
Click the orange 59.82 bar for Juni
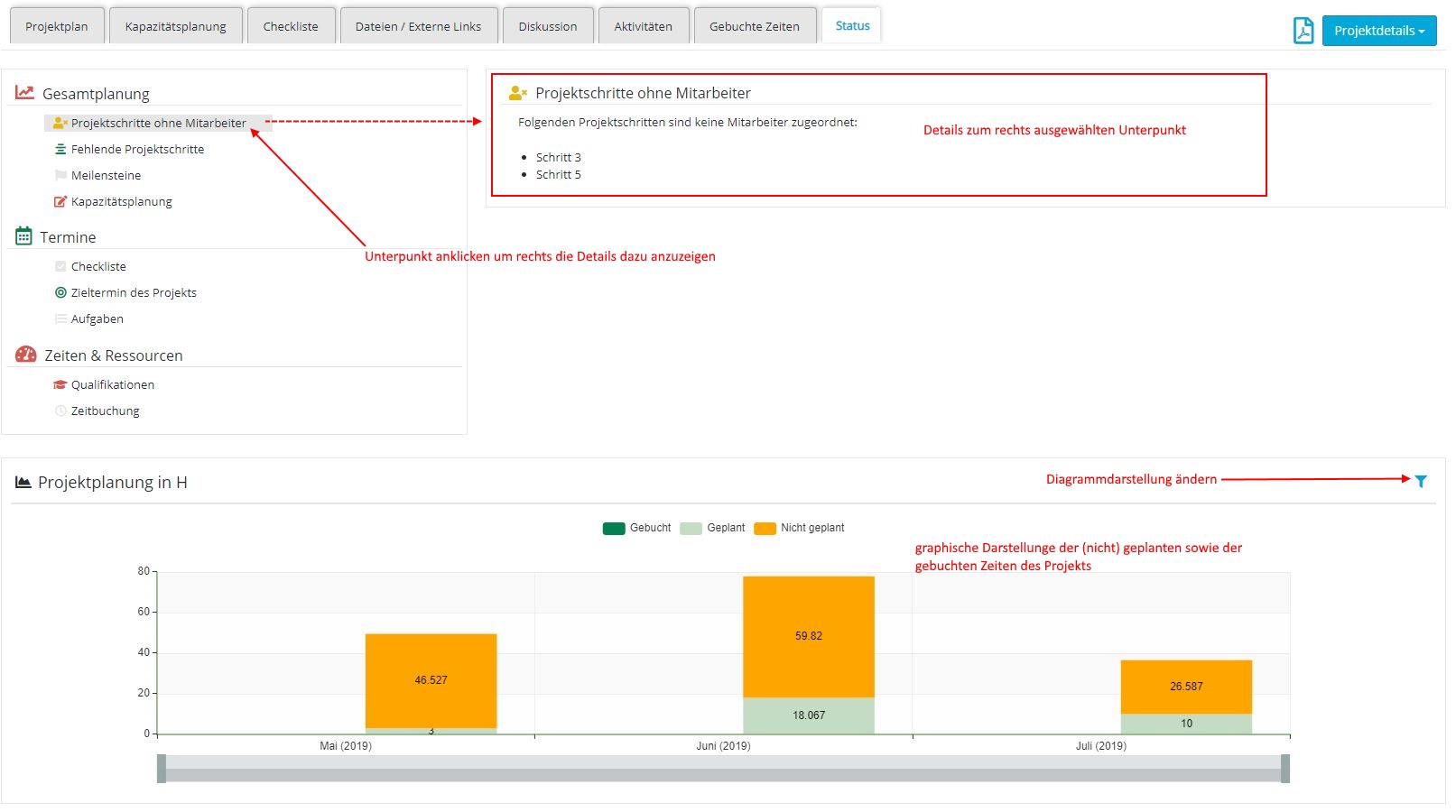pyautogui.click(x=808, y=636)
